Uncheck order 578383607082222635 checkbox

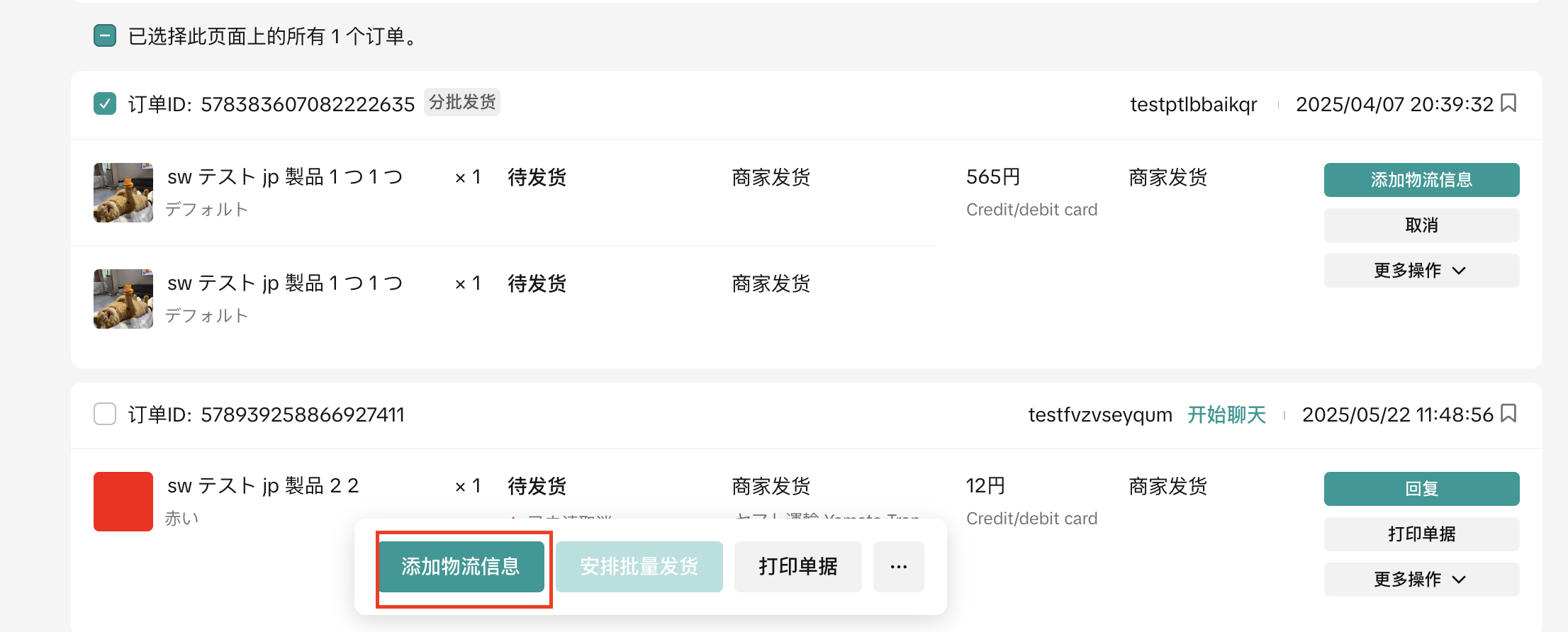coord(105,104)
